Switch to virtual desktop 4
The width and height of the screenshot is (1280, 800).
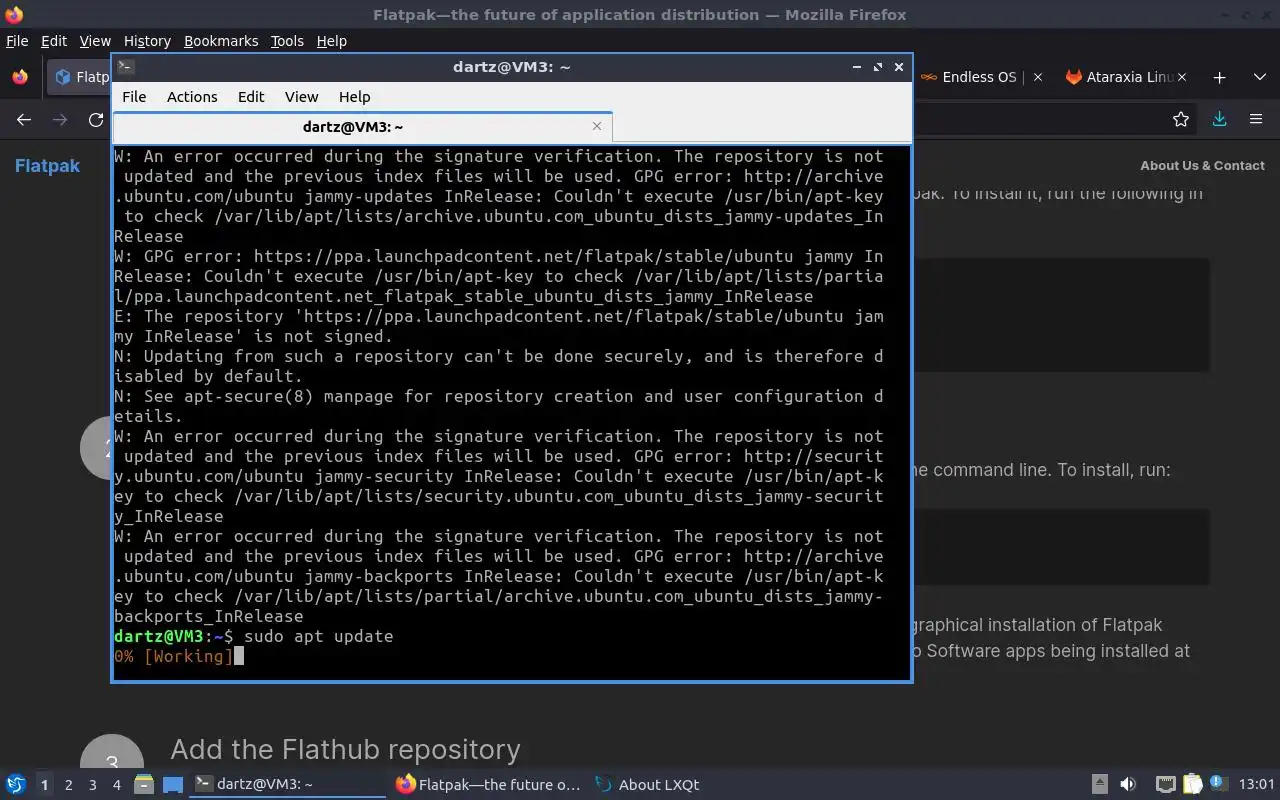click(x=116, y=785)
